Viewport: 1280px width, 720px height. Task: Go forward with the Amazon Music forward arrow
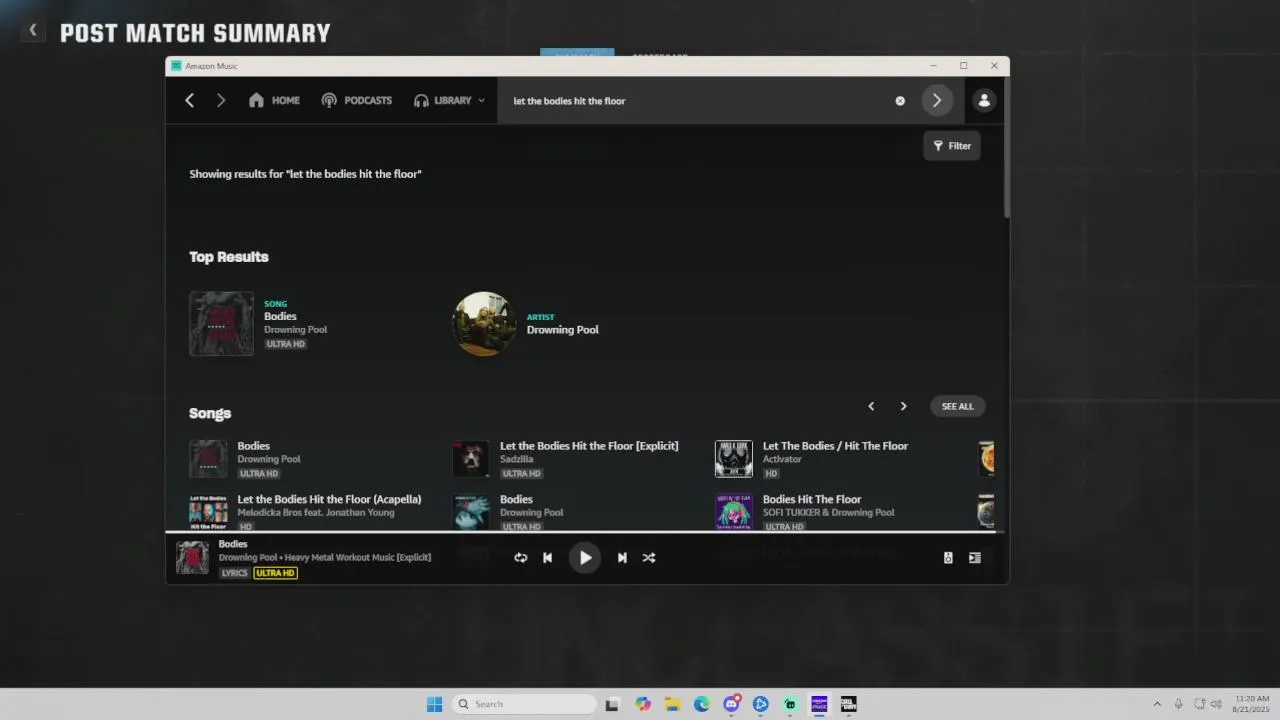point(221,100)
